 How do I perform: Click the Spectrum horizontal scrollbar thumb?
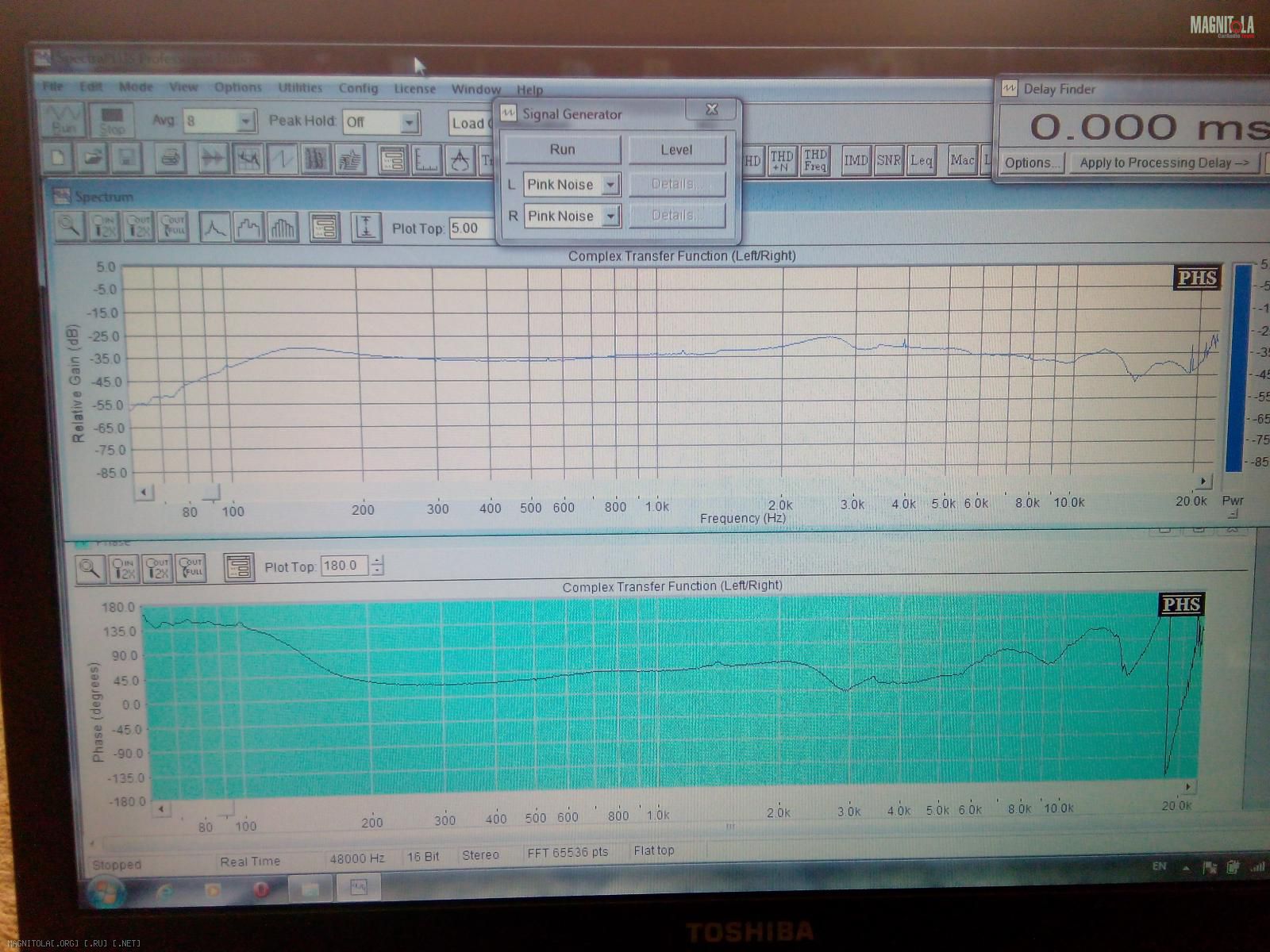click(x=210, y=493)
